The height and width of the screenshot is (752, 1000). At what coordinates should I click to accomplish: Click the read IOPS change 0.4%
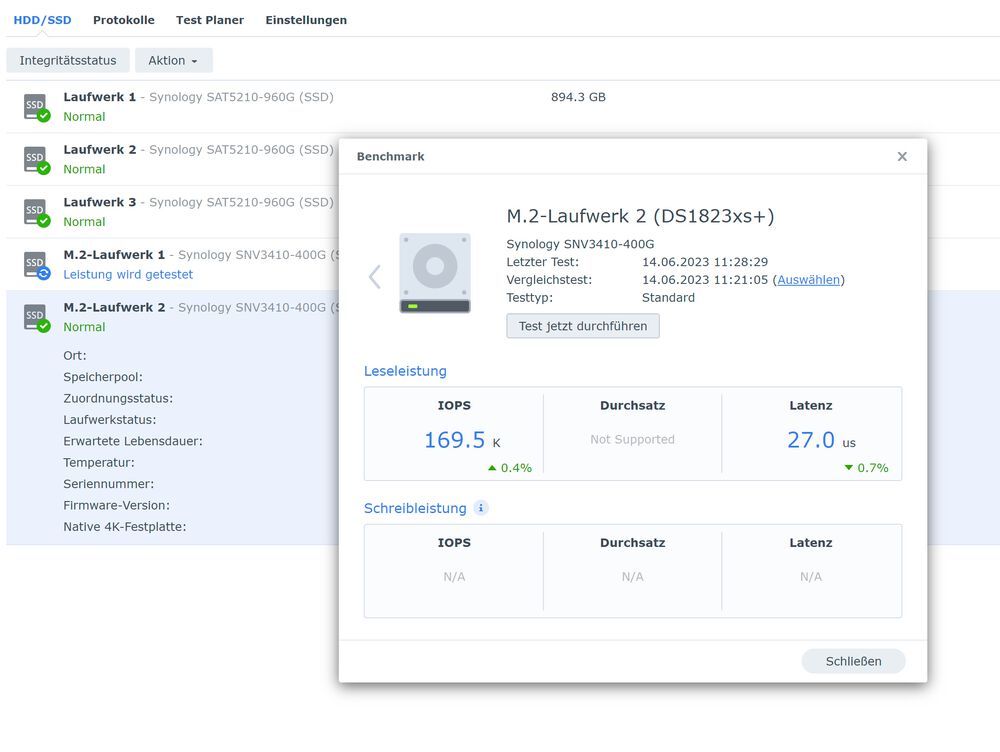(x=510, y=468)
